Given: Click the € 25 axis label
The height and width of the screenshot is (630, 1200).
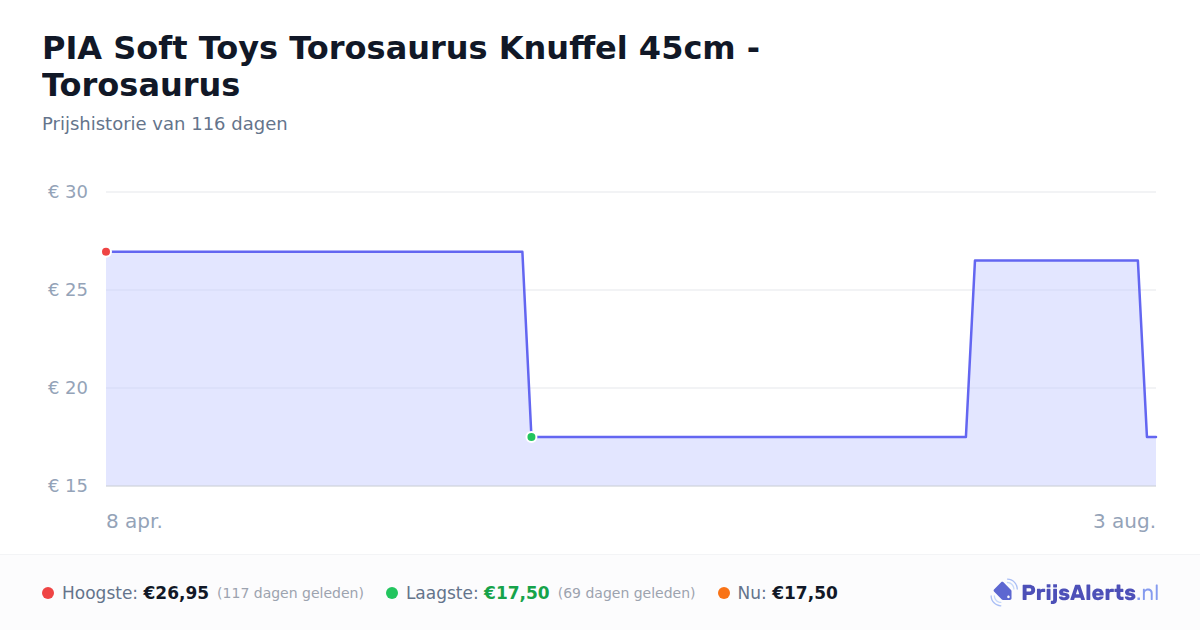Looking at the screenshot, I should click(x=68, y=290).
